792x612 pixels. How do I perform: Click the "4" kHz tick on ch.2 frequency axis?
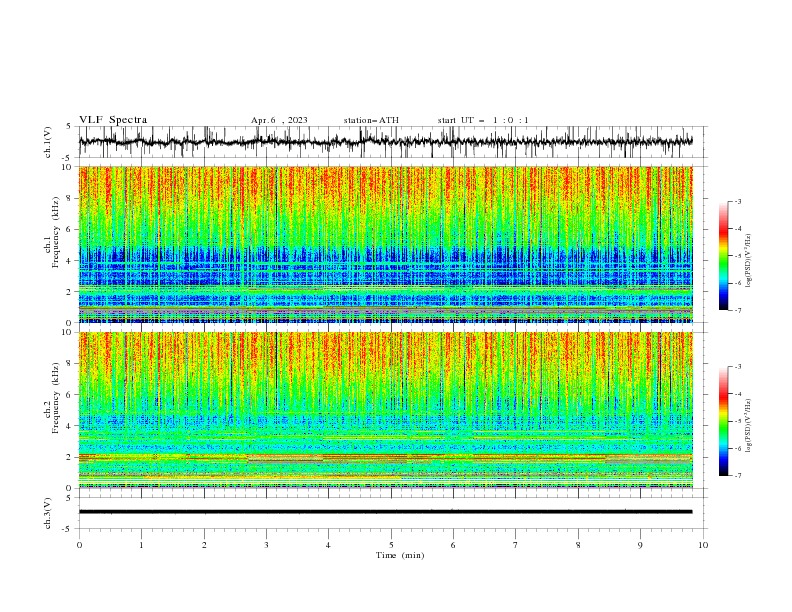(71, 426)
